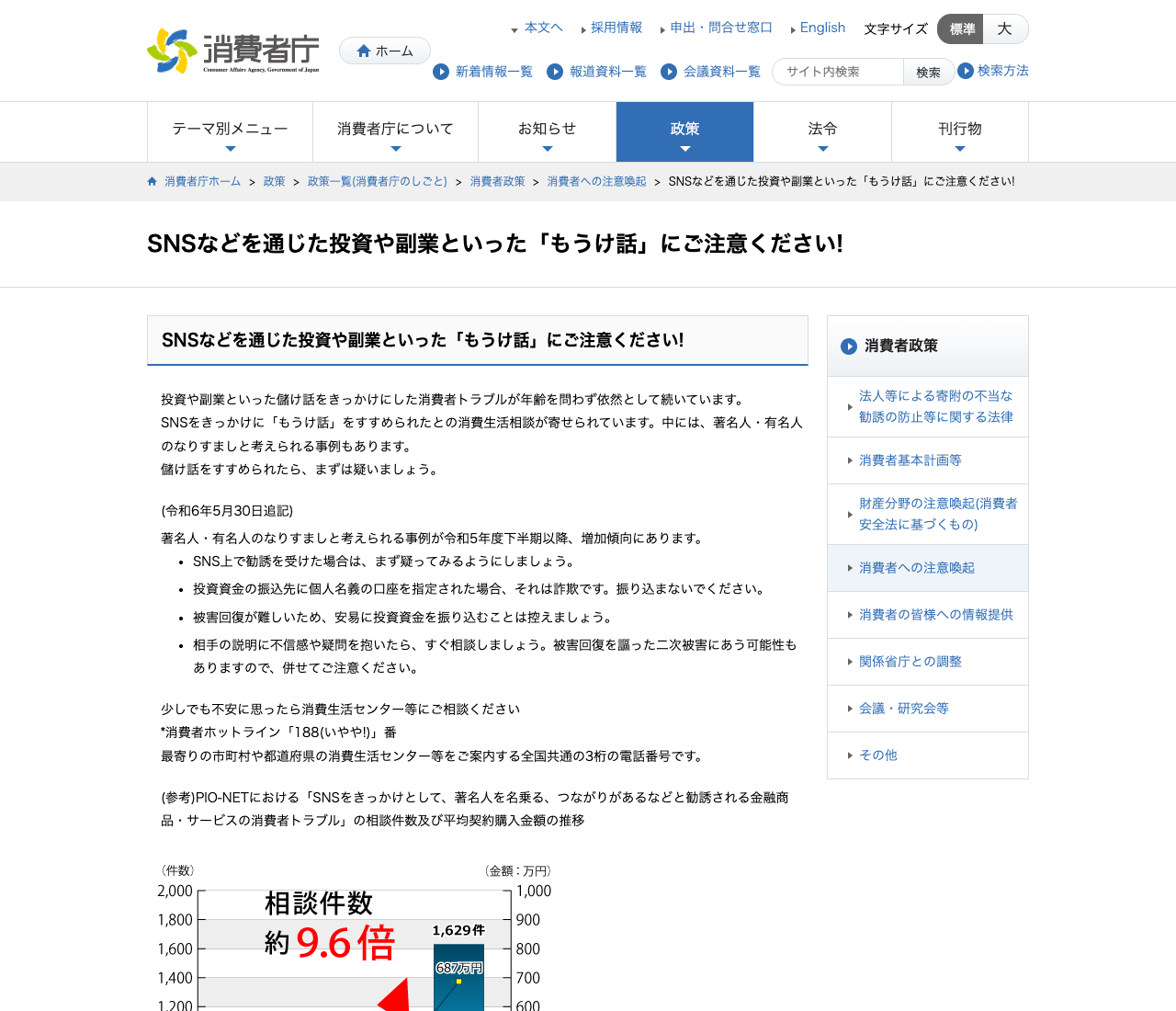1176x1011 pixels.
Task: Jump to 本文へ link
Action: [543, 28]
